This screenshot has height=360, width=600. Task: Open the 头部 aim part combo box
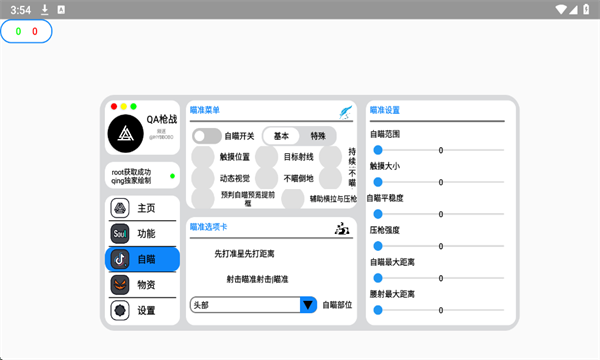253,305
